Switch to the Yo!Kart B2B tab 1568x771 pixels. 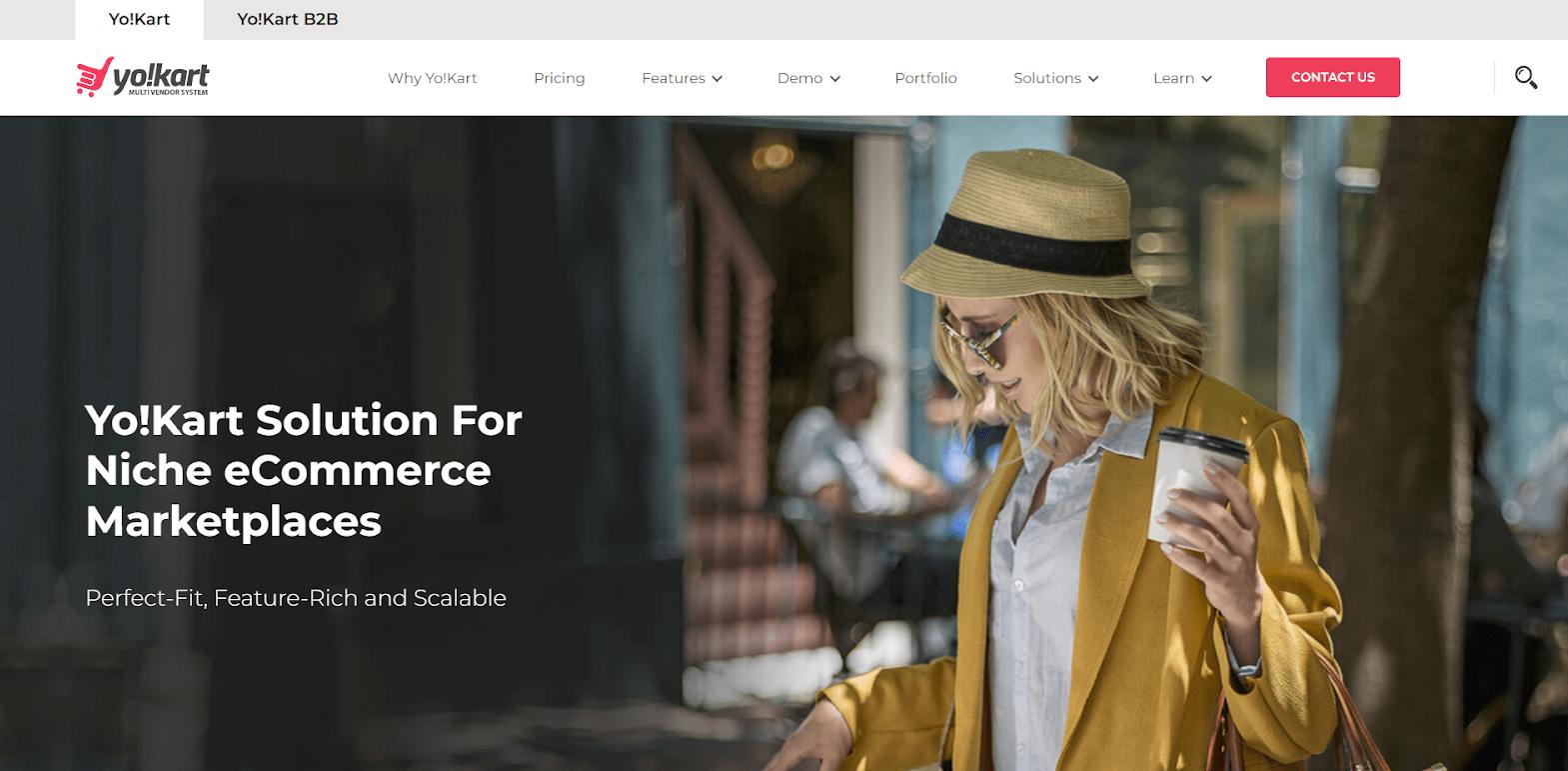[x=288, y=19]
